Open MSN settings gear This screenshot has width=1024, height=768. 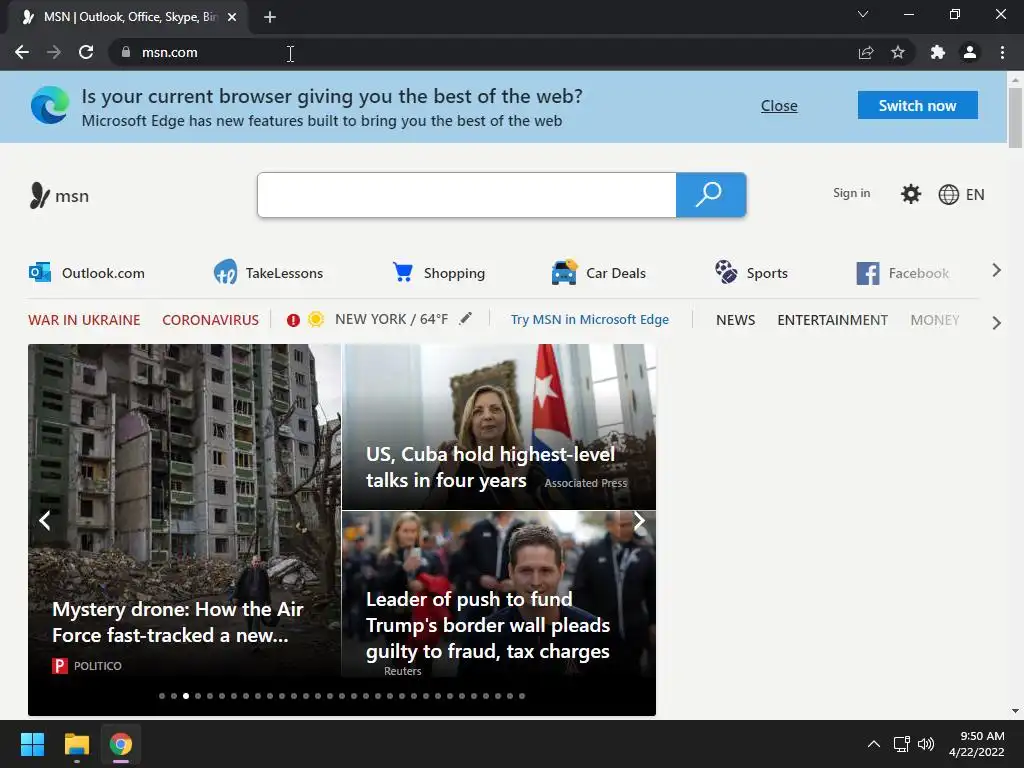[x=910, y=194]
